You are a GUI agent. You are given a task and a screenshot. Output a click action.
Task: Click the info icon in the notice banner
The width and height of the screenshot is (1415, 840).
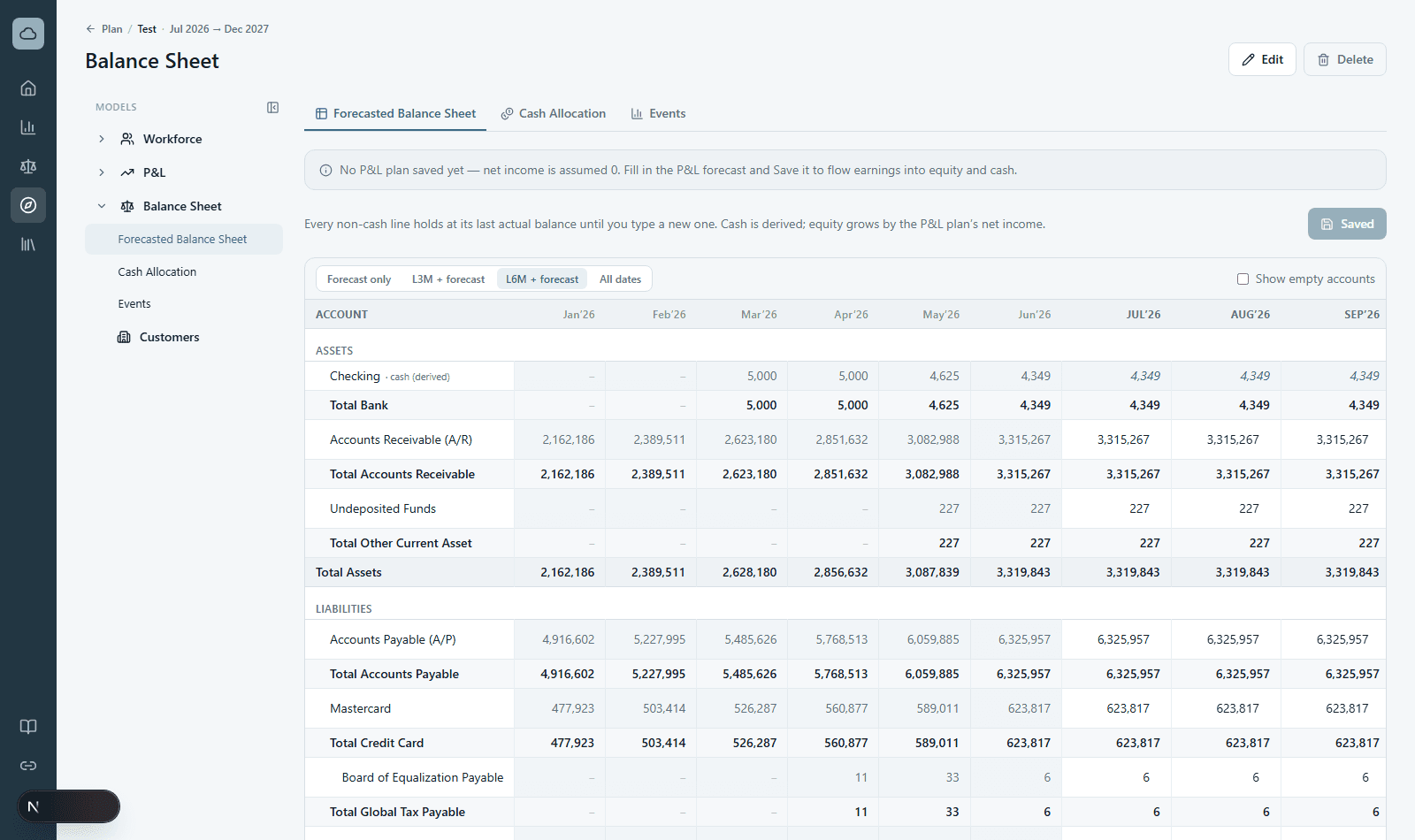(325, 171)
